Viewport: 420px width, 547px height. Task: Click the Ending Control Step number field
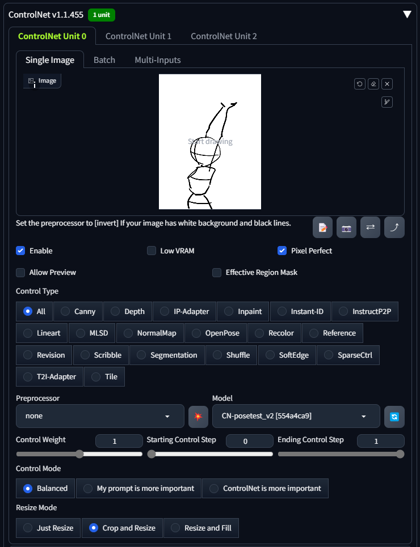tap(381, 441)
